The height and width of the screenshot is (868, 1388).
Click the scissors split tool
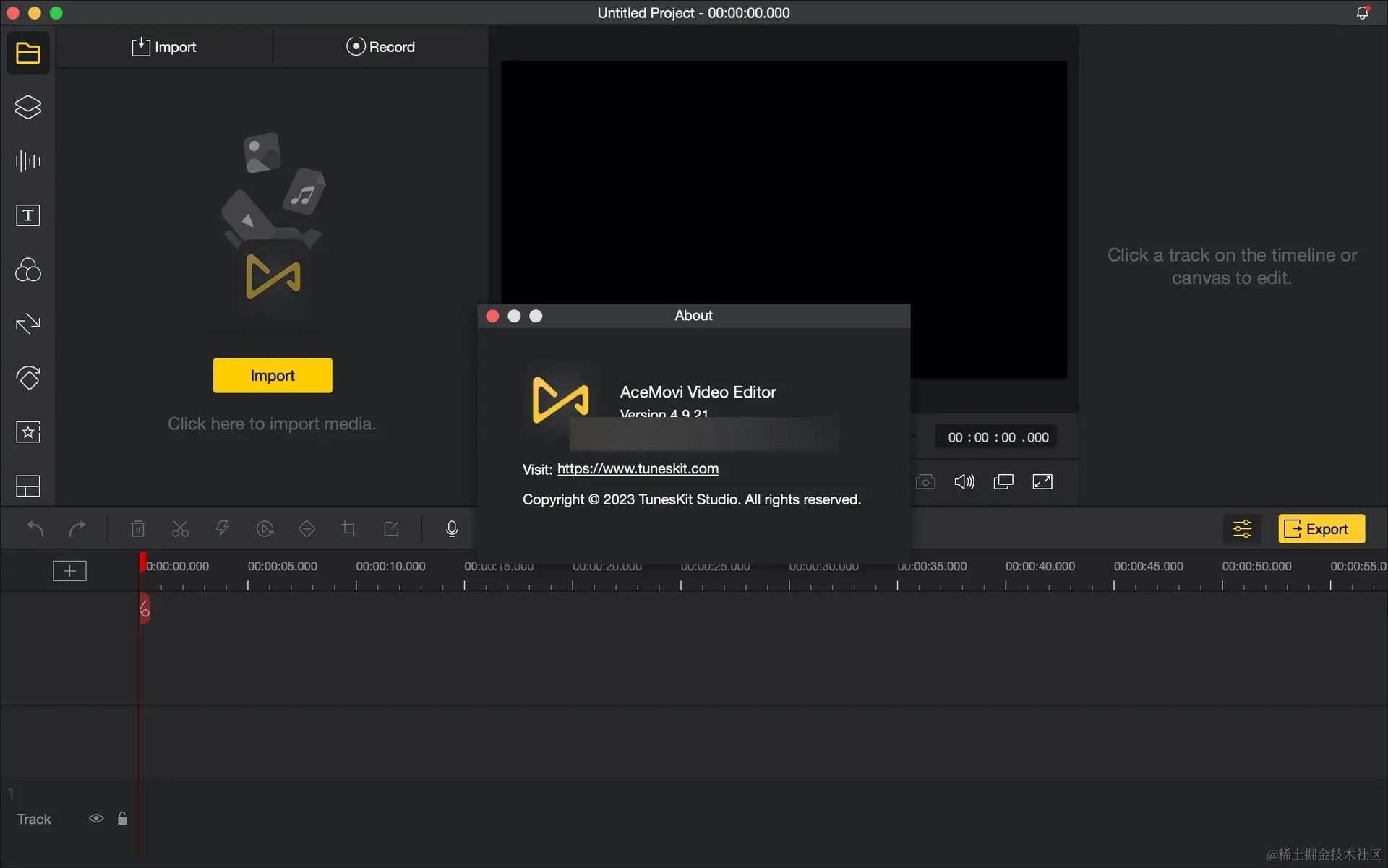(180, 529)
